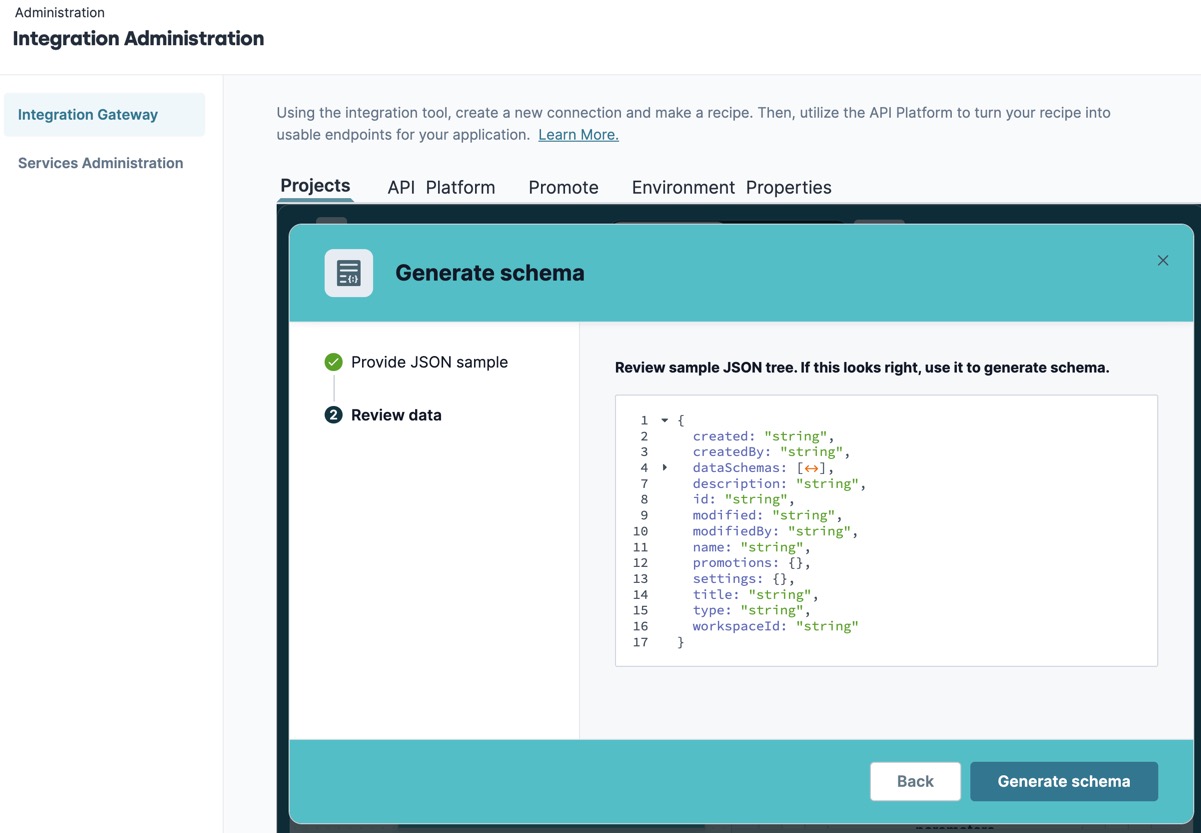The height and width of the screenshot is (833, 1201).
Task: Close the Generate schema dialog
Action: tap(1162, 260)
